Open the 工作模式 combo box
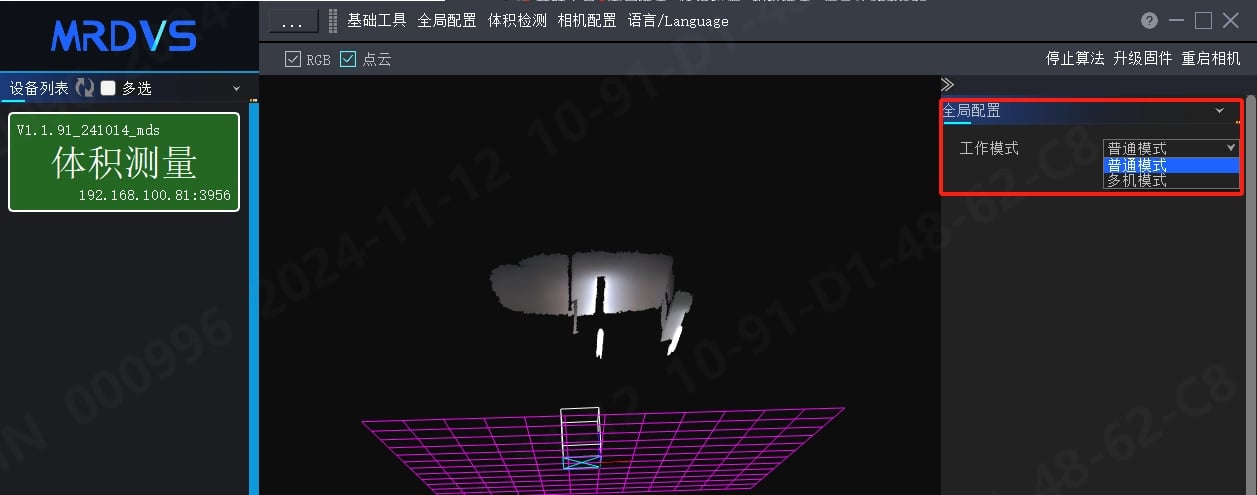Viewport: 1257px width, 495px height. 1171,148
